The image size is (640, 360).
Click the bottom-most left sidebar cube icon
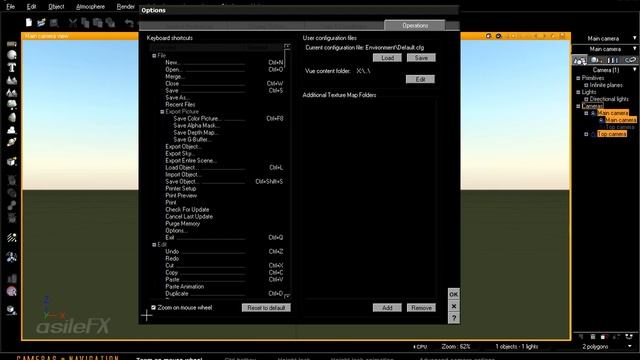(x=12, y=310)
